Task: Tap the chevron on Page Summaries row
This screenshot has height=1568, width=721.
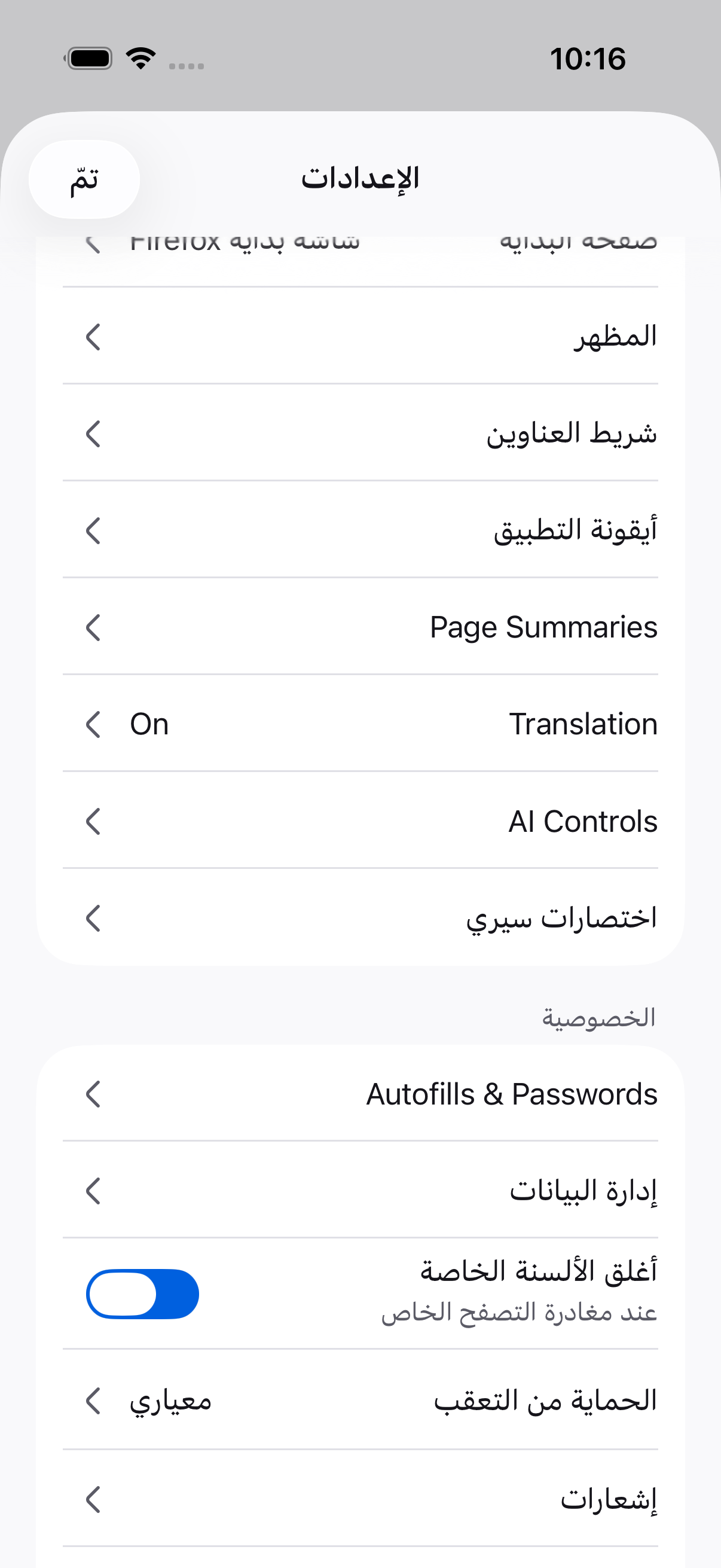Action: pos(93,627)
